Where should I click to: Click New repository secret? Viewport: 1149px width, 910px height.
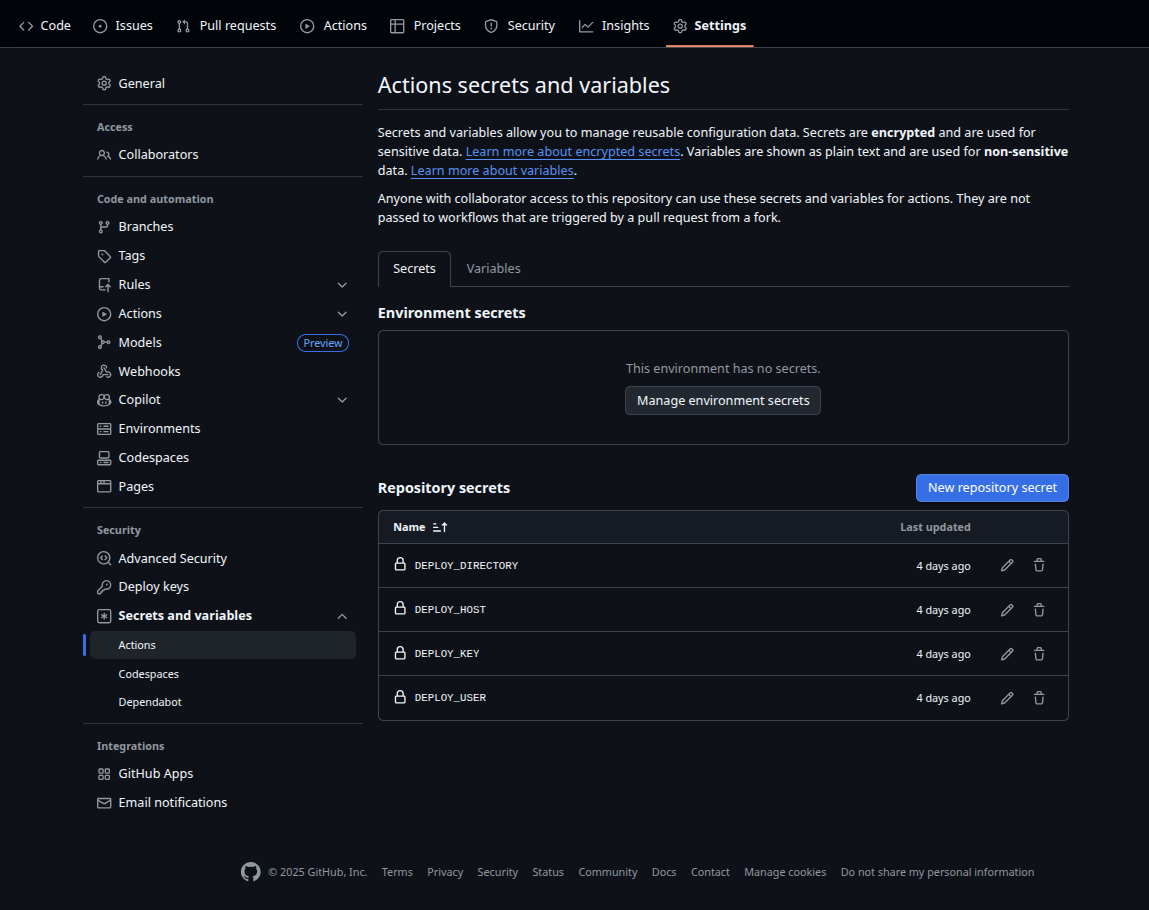(991, 487)
